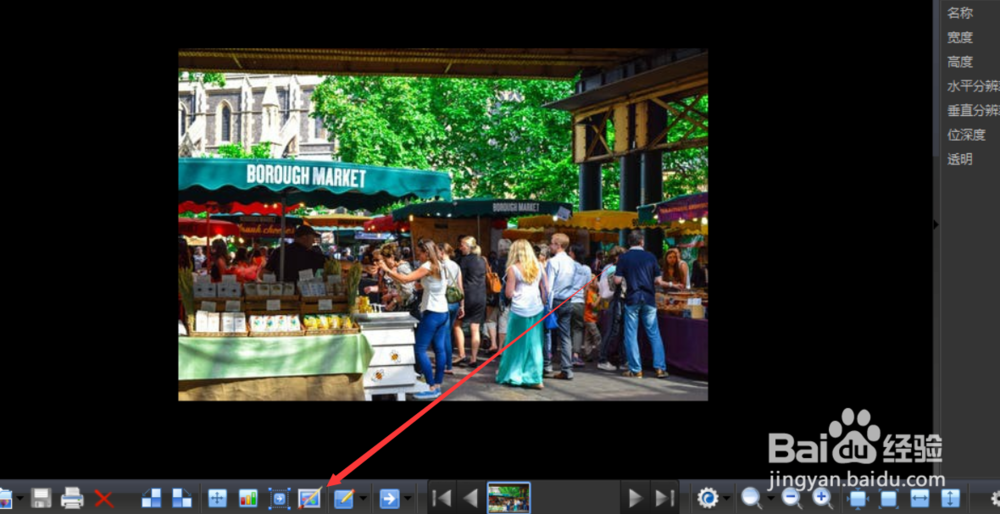
Task: Jump to the first image
Action: click(x=441, y=498)
